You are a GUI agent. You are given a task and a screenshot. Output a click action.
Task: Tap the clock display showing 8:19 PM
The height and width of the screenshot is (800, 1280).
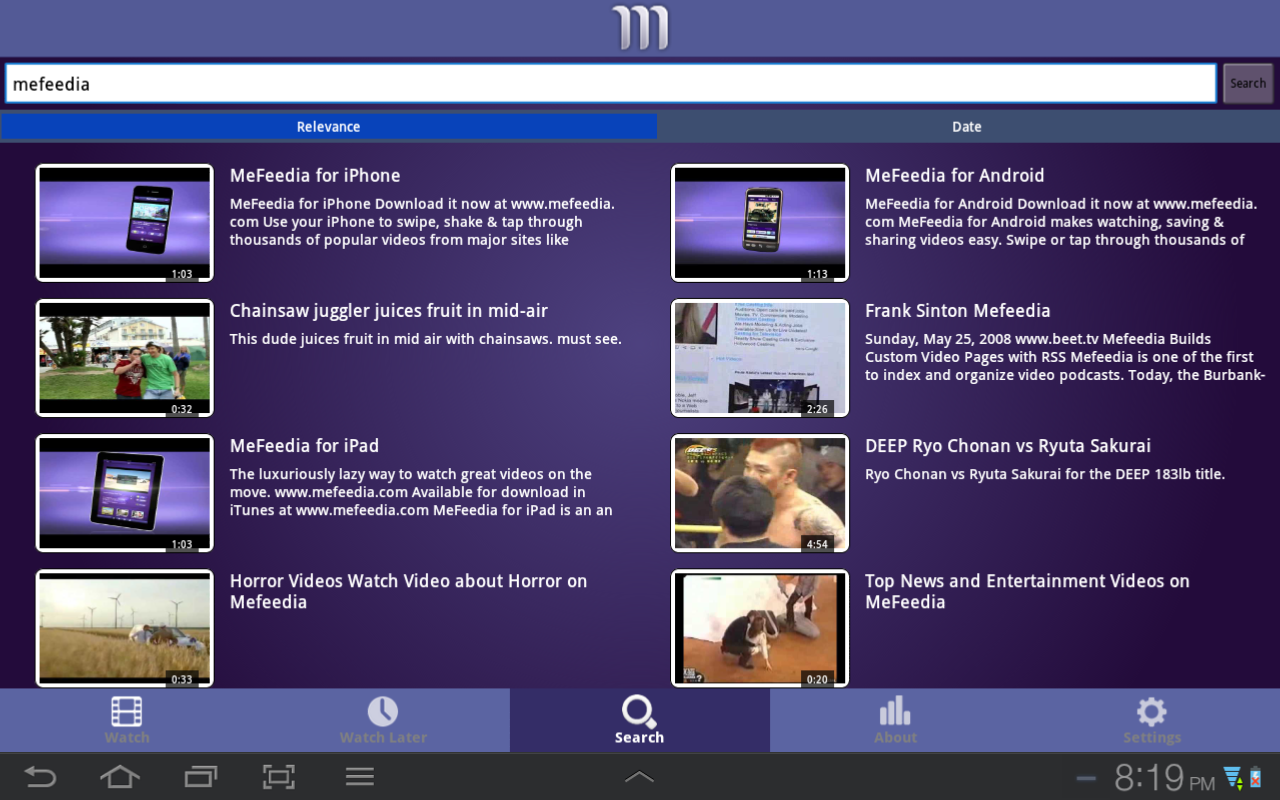click(x=1155, y=777)
